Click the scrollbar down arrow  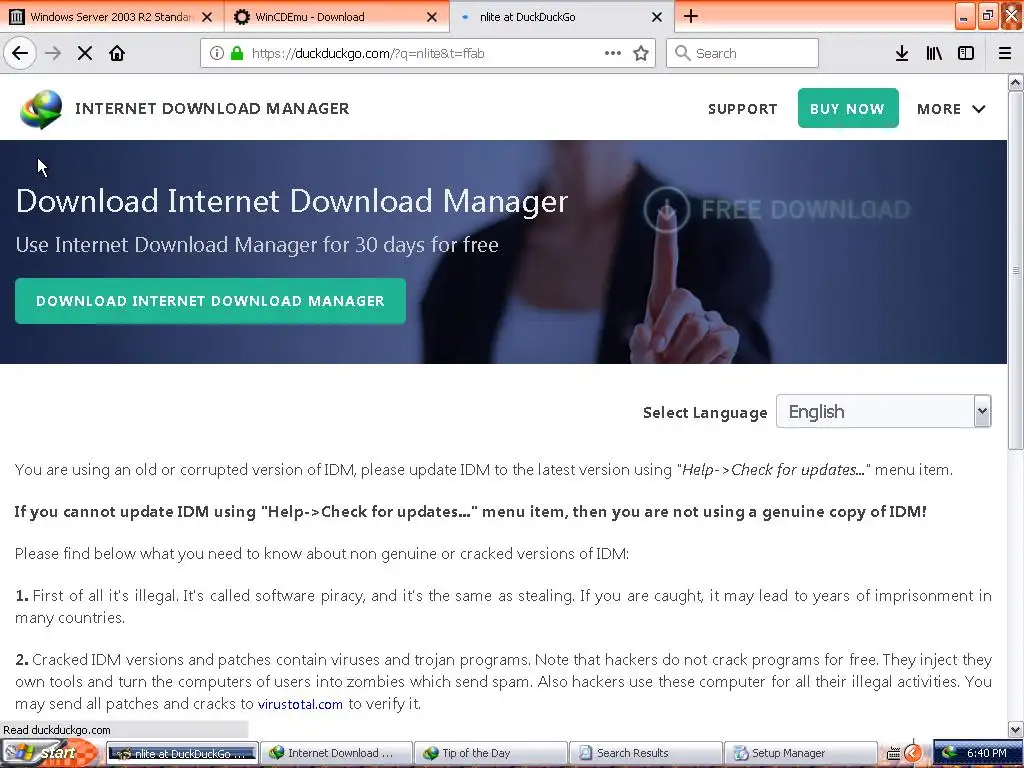click(x=1016, y=729)
